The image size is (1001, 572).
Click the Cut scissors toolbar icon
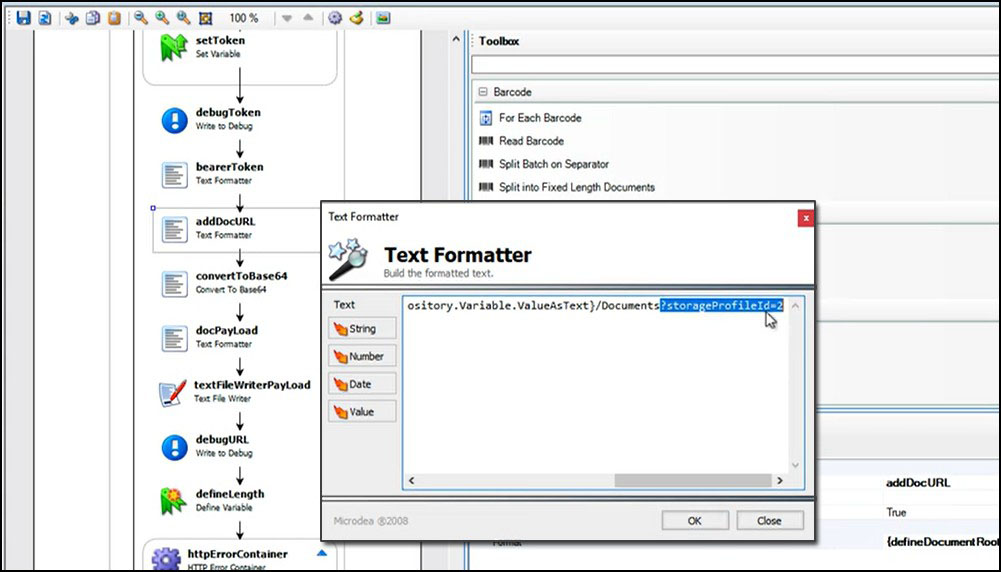pyautogui.click(x=72, y=18)
